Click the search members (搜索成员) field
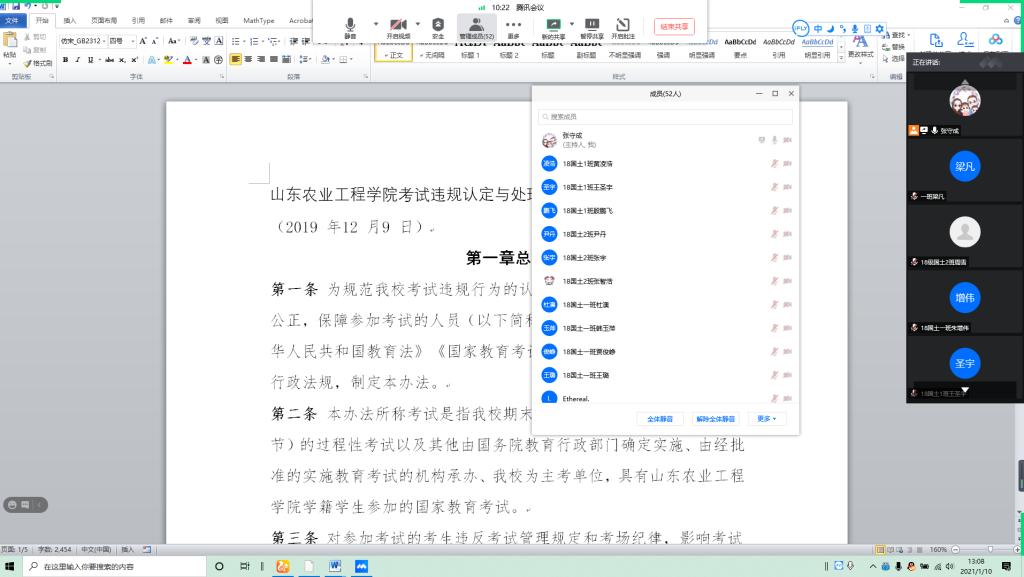 [665, 117]
